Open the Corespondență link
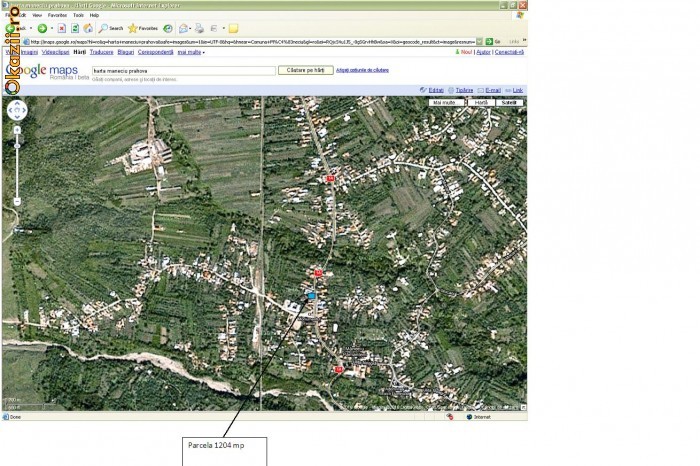700x466 pixels. (x=155, y=52)
